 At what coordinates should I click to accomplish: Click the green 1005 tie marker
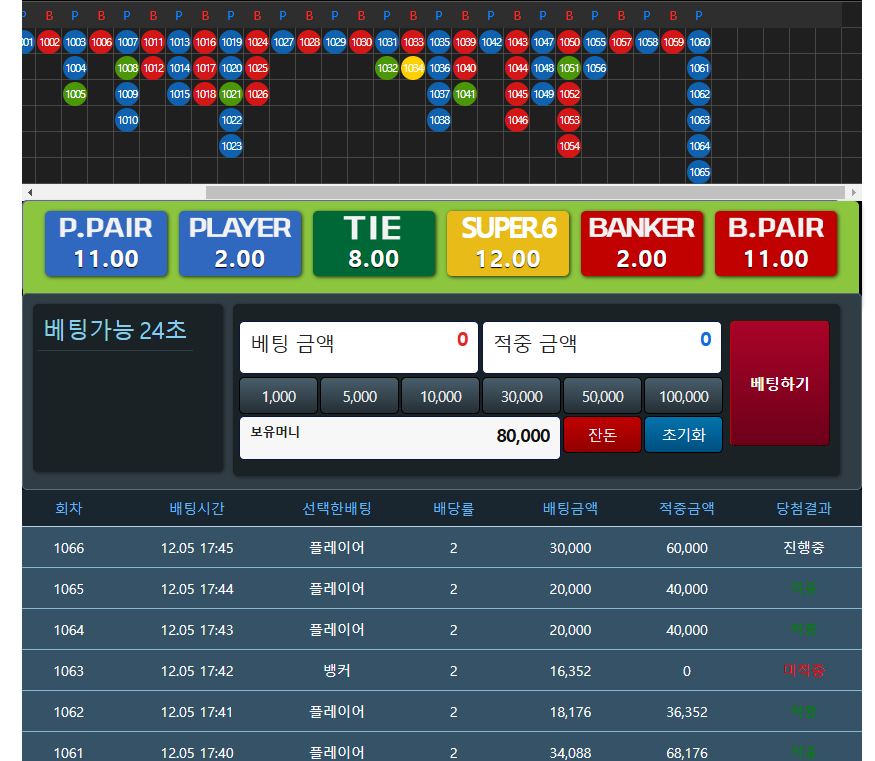click(75, 94)
